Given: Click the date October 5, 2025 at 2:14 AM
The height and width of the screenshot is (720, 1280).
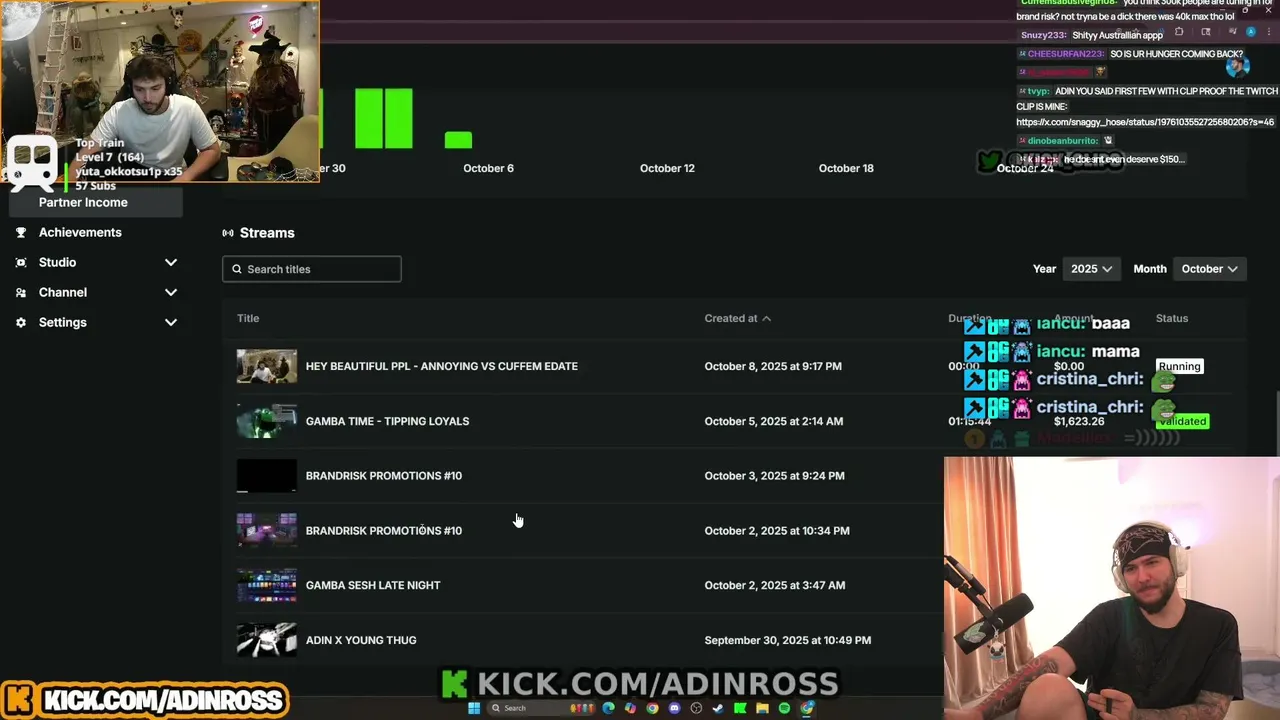Looking at the screenshot, I should [774, 421].
